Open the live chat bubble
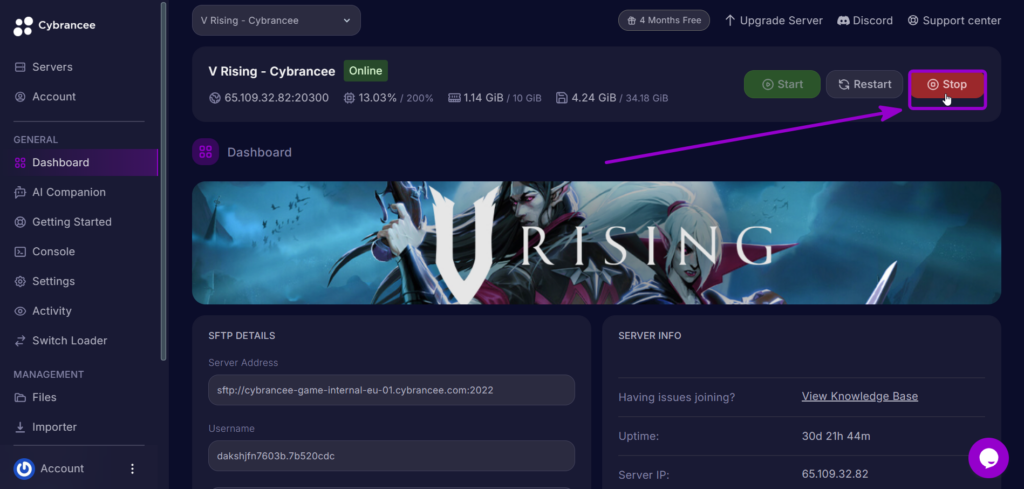Viewport: 1024px width, 489px height. (x=988, y=458)
